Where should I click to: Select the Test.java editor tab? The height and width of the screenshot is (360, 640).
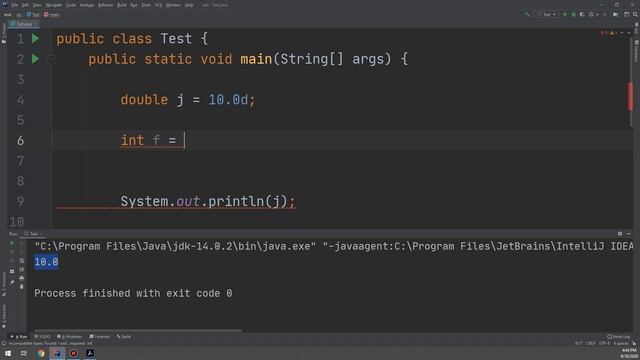click(24, 24)
